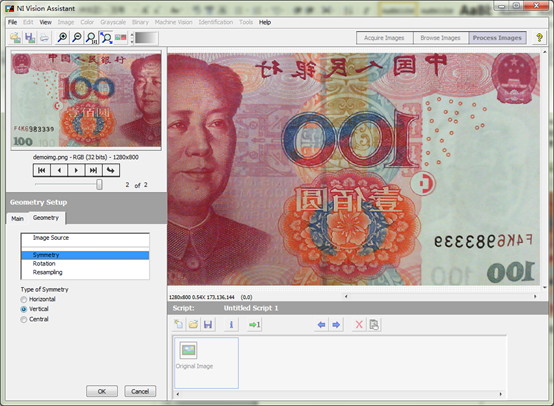Click the grayscale palette gradient swatch
Image resolution: width=554 pixels, height=406 pixels.
click(x=146, y=38)
